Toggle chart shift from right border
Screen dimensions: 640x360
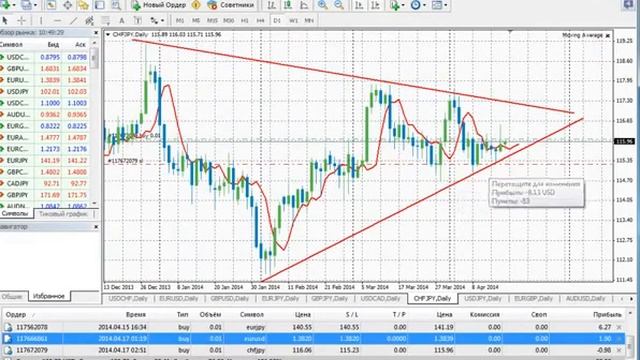376,5
